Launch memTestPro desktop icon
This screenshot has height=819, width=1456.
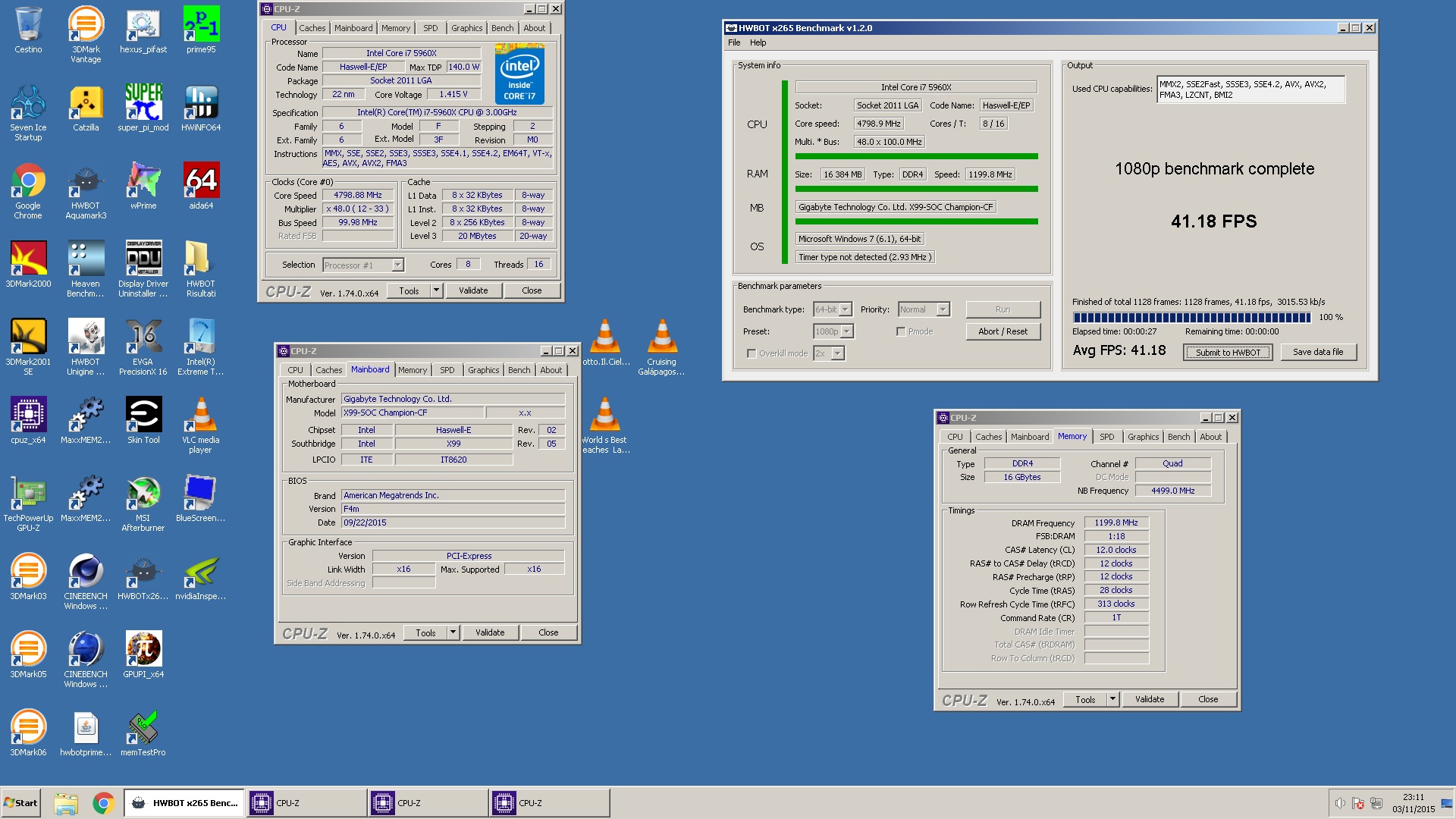(143, 733)
